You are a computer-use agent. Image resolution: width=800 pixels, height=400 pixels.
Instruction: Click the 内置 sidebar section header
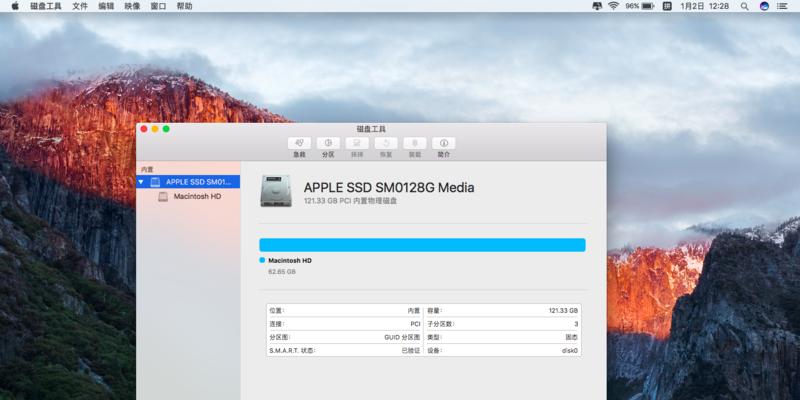147,169
